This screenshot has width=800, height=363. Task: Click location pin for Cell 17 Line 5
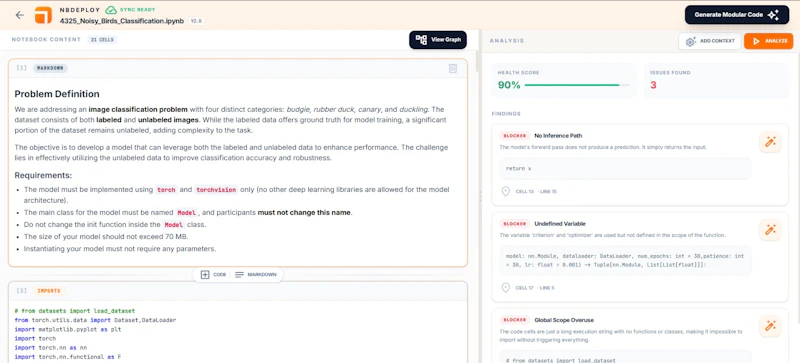[x=506, y=288]
